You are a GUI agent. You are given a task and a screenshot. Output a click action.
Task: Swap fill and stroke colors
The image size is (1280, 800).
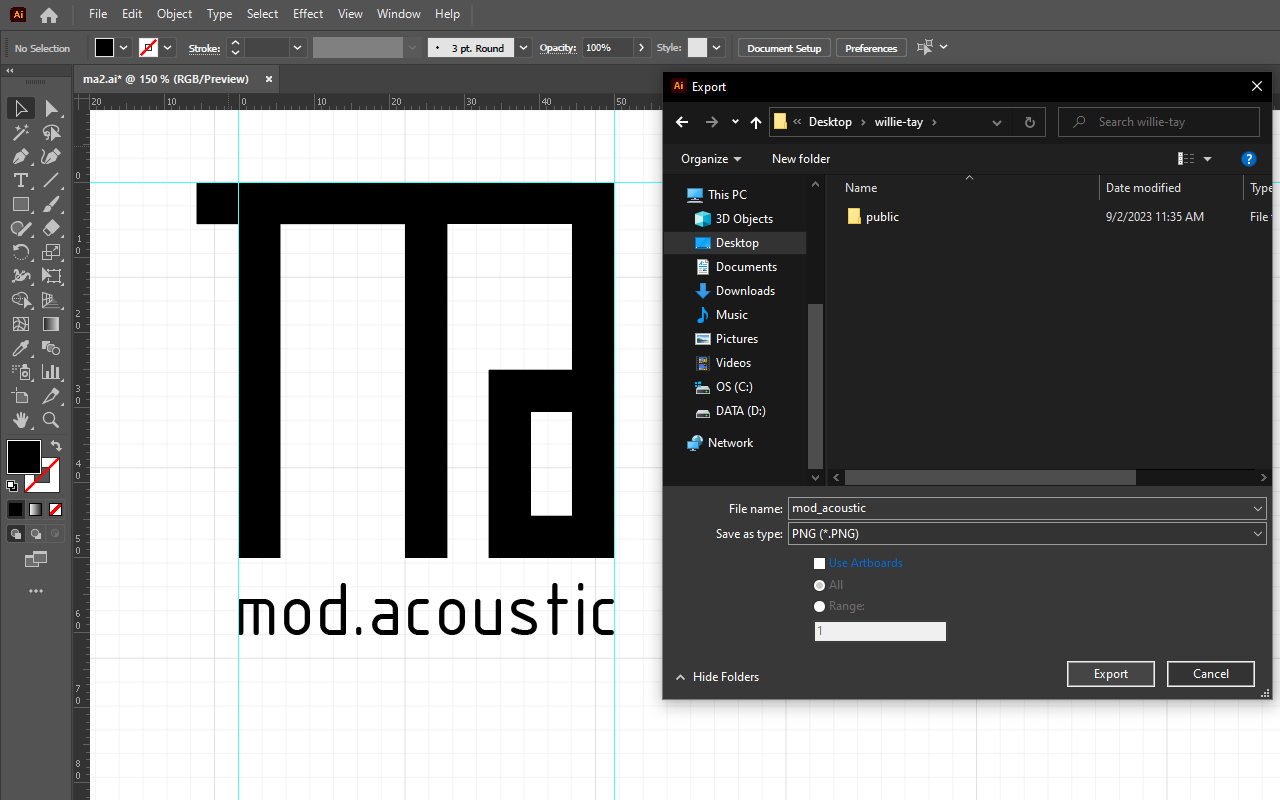pos(56,446)
